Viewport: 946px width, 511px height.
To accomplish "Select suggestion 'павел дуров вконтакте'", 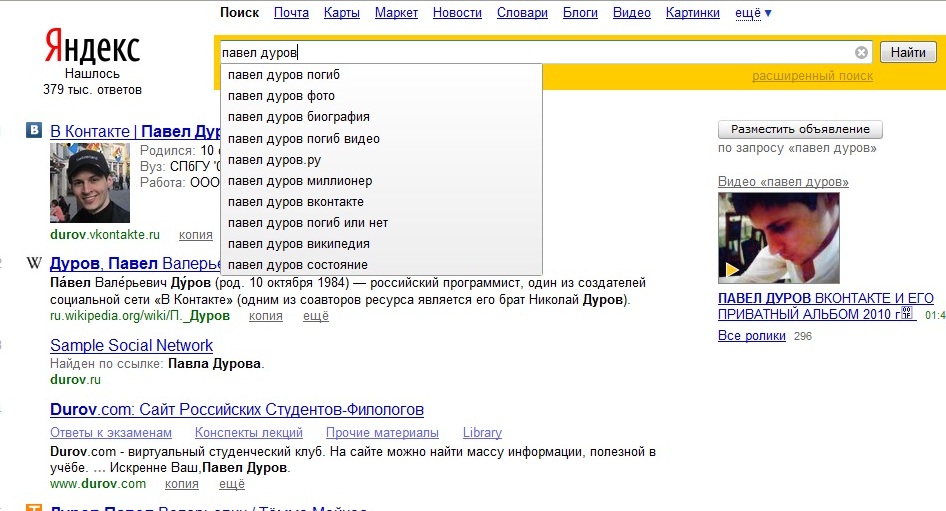I will tap(381, 202).
